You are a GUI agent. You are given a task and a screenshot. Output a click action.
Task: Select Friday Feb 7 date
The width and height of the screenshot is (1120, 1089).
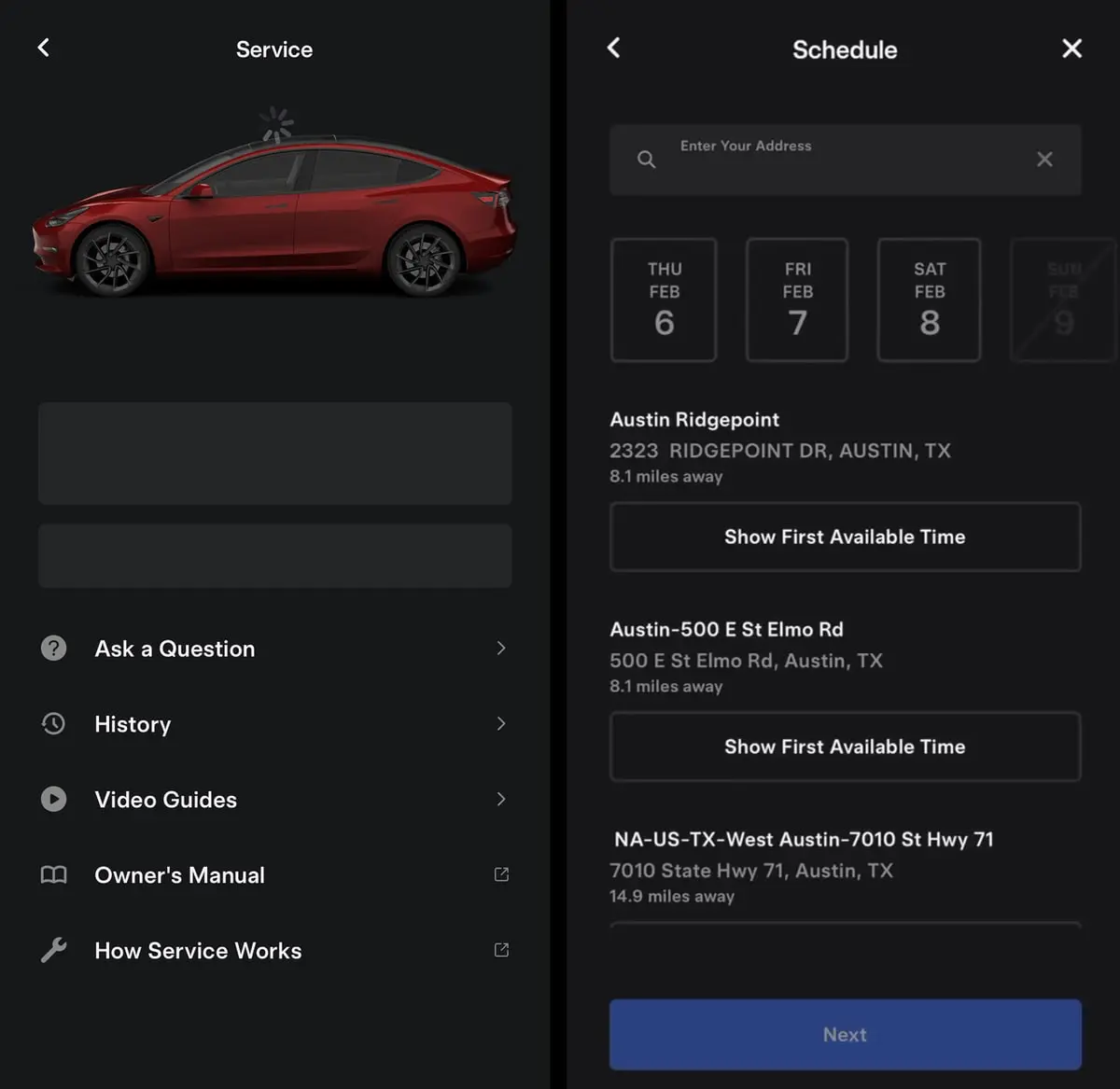point(797,300)
